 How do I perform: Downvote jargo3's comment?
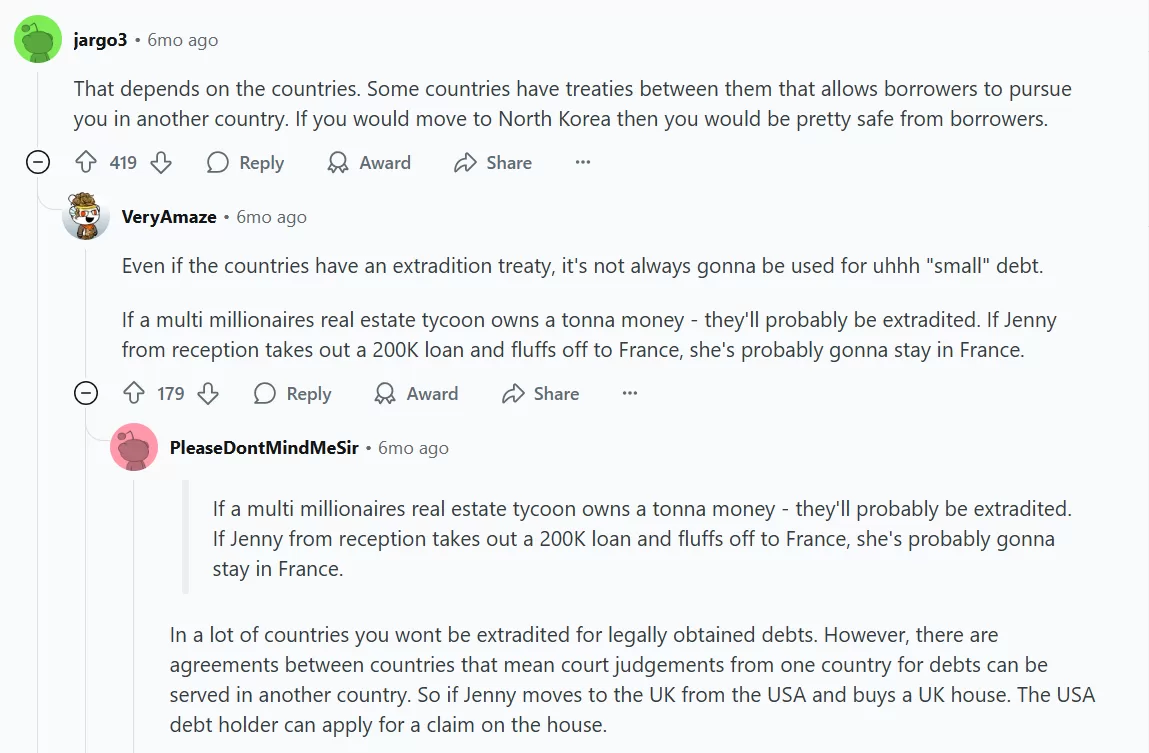pyautogui.click(x=160, y=163)
